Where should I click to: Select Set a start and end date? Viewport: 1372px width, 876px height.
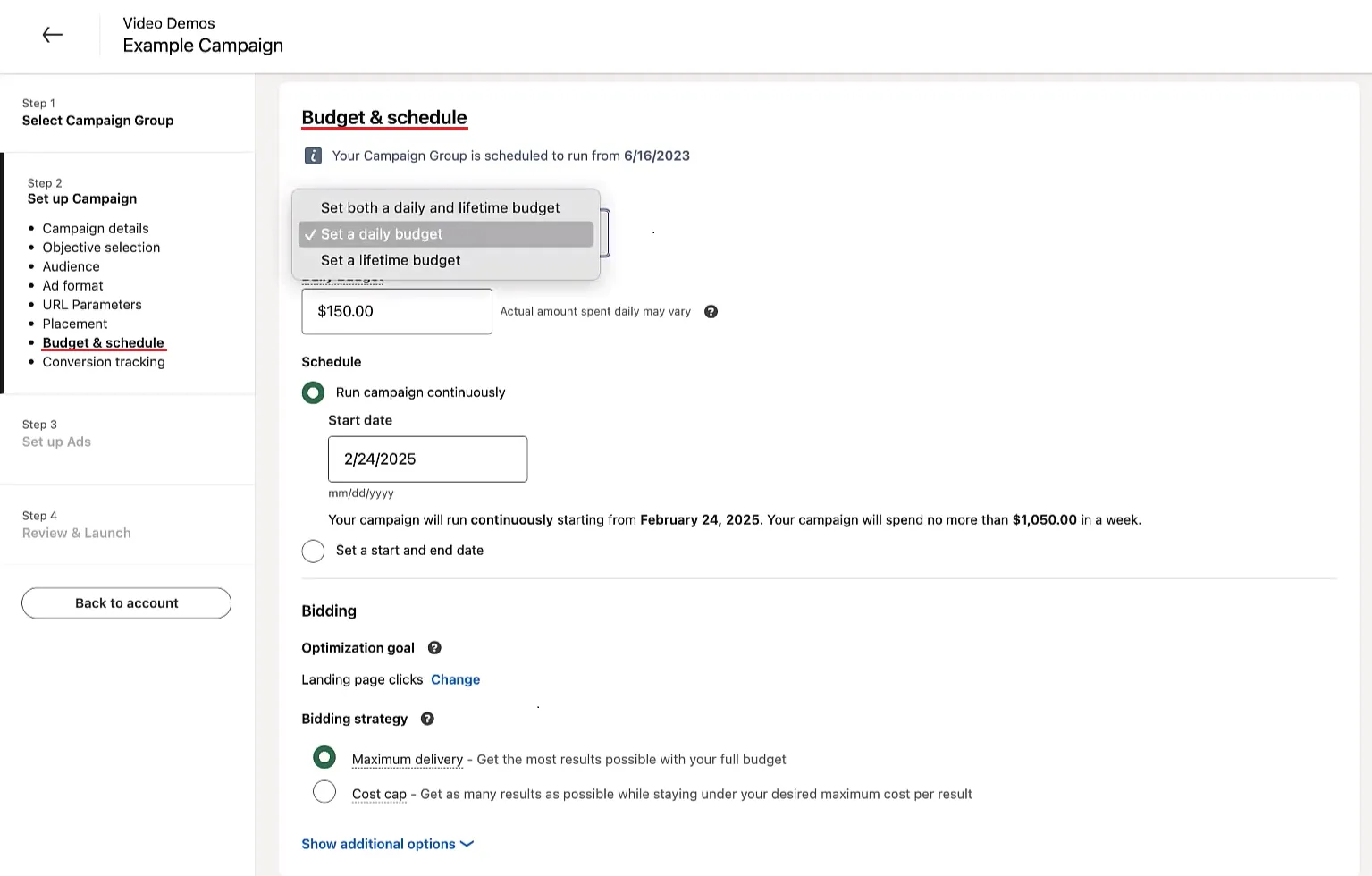313,551
